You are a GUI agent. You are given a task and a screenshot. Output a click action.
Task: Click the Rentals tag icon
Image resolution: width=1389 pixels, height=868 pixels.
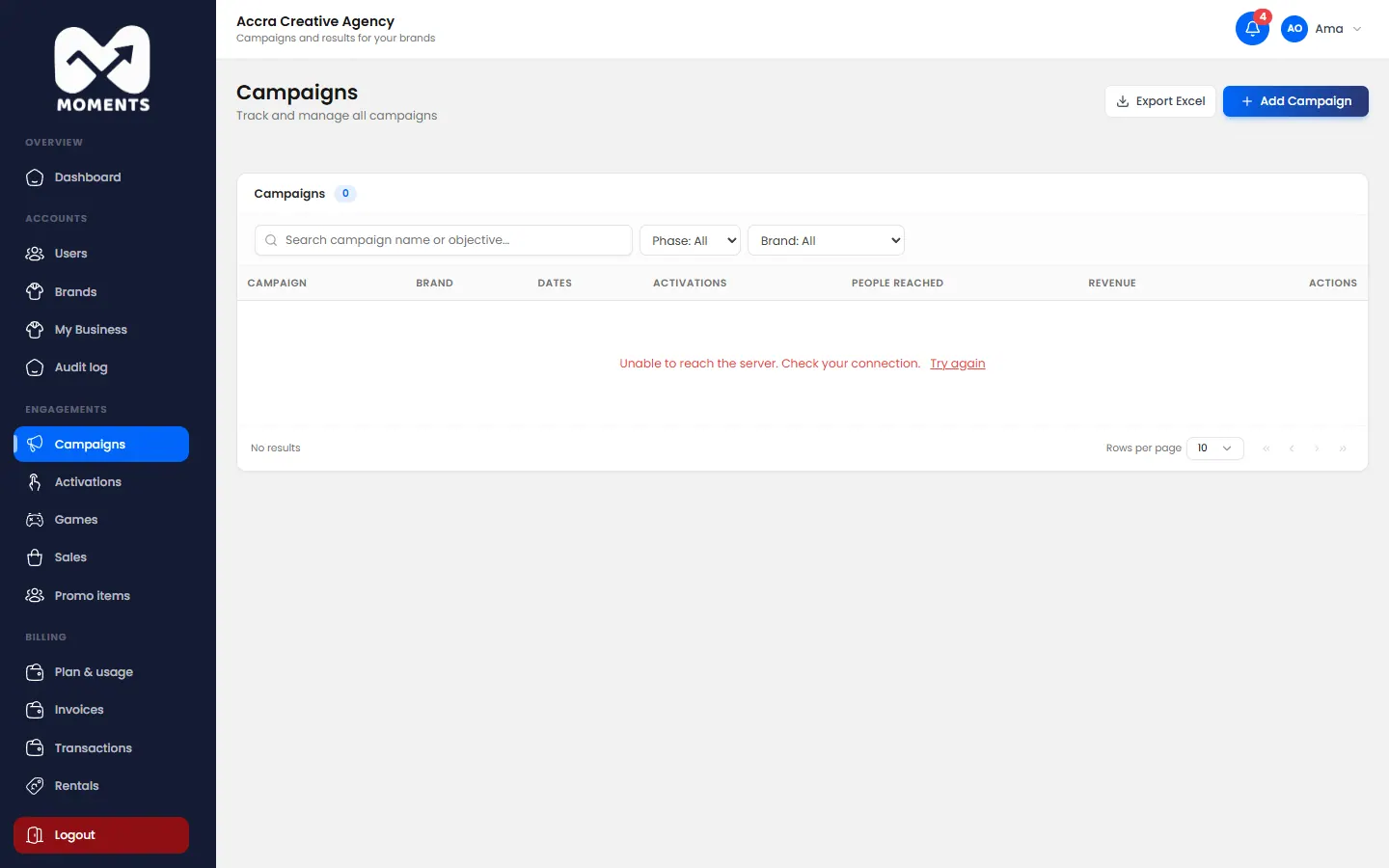click(x=35, y=786)
